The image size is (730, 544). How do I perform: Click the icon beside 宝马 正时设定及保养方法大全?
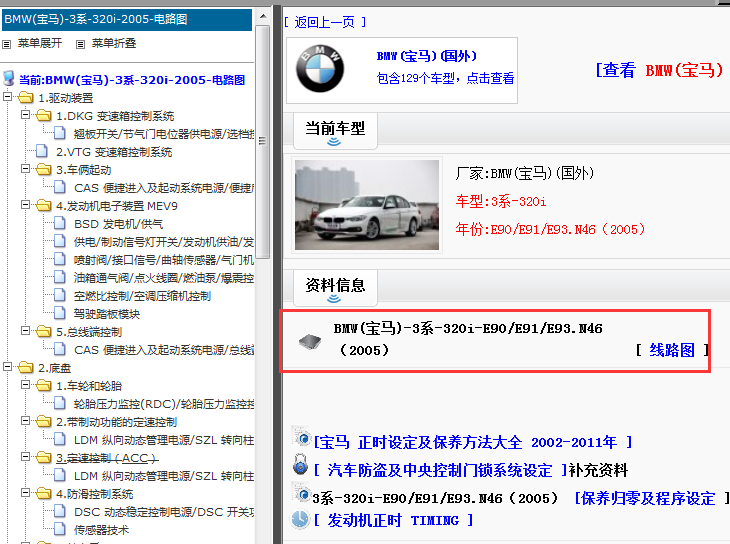[302, 437]
